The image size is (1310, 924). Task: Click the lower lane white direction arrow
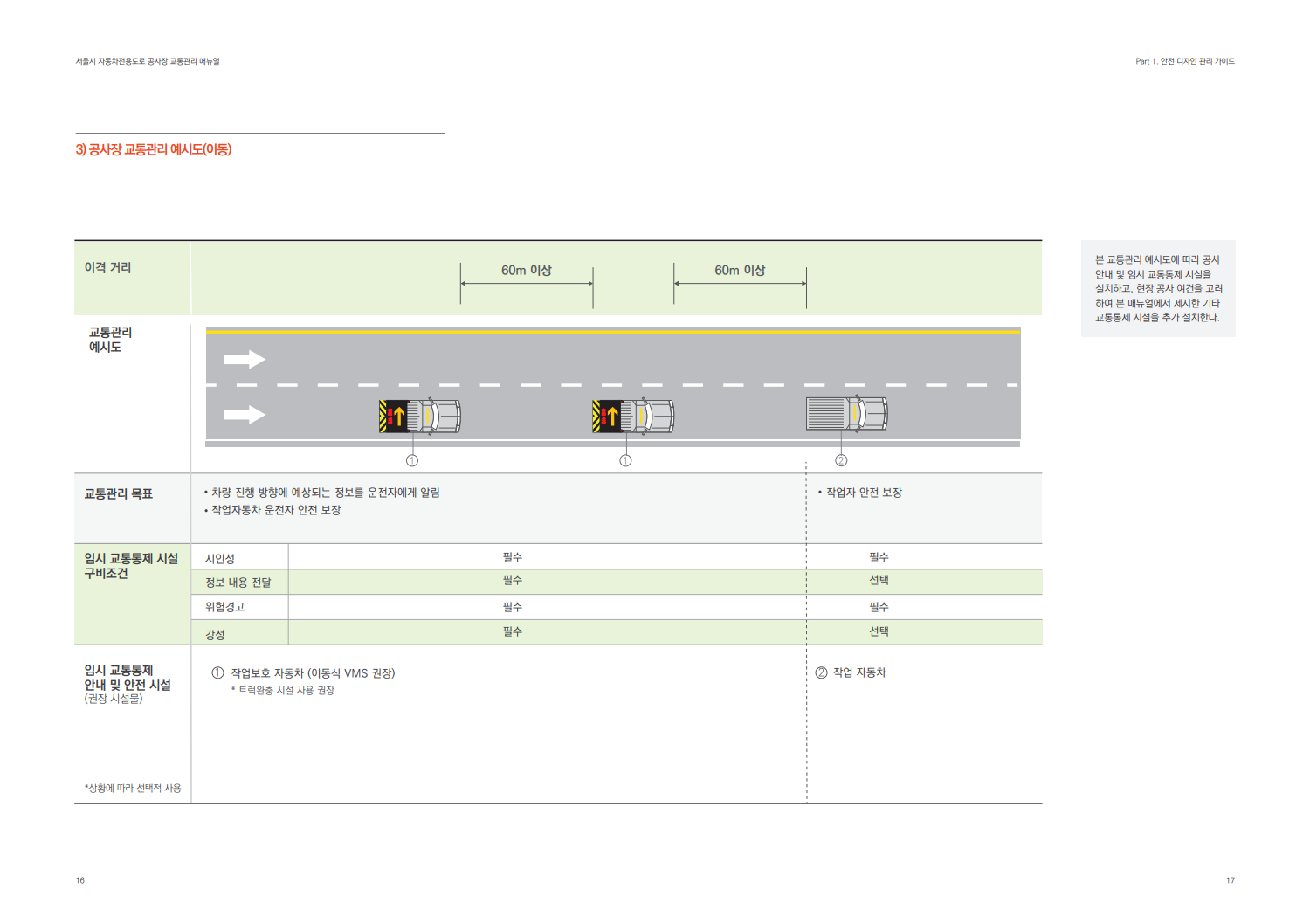[244, 415]
